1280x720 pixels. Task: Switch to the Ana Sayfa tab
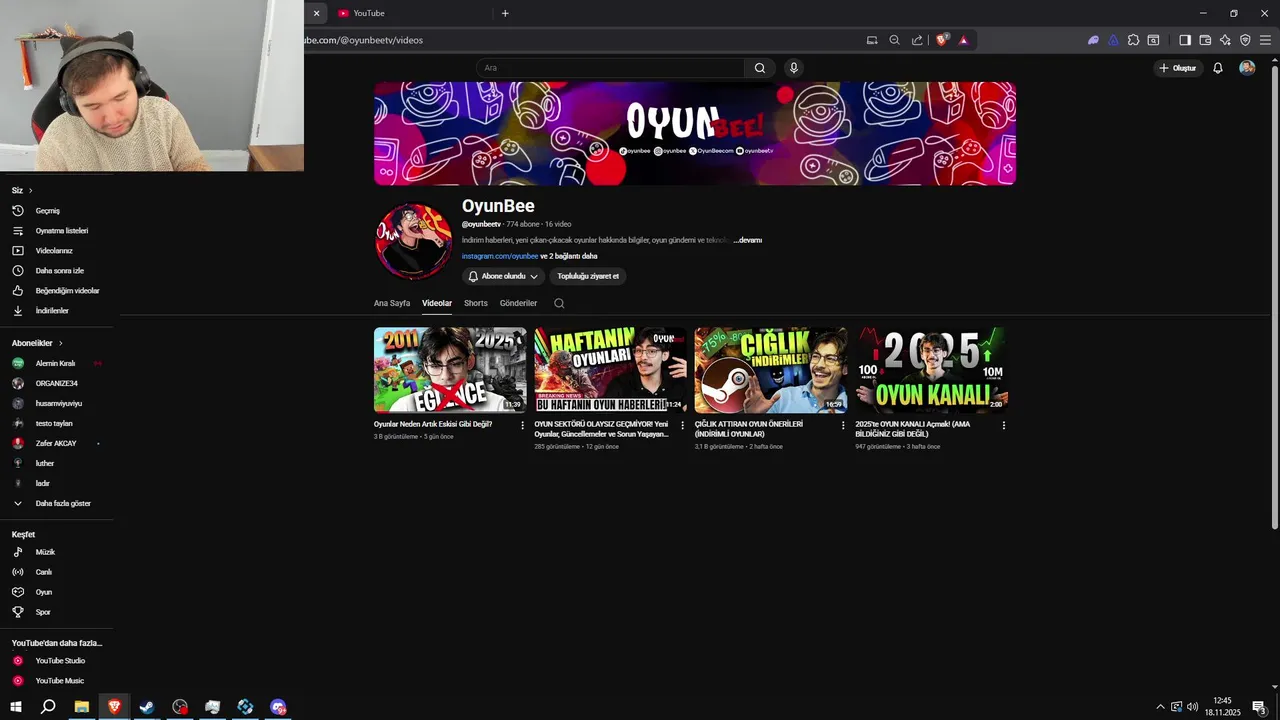392,303
